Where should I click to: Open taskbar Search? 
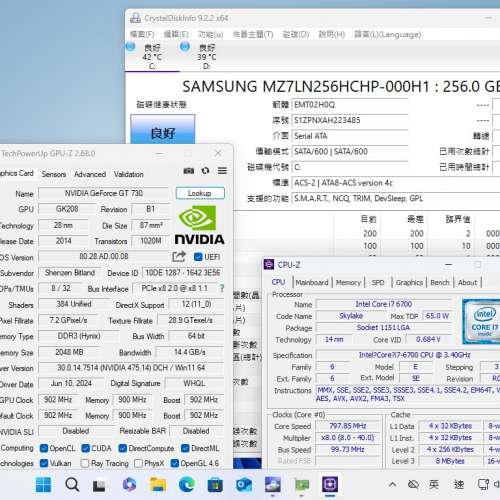72,484
